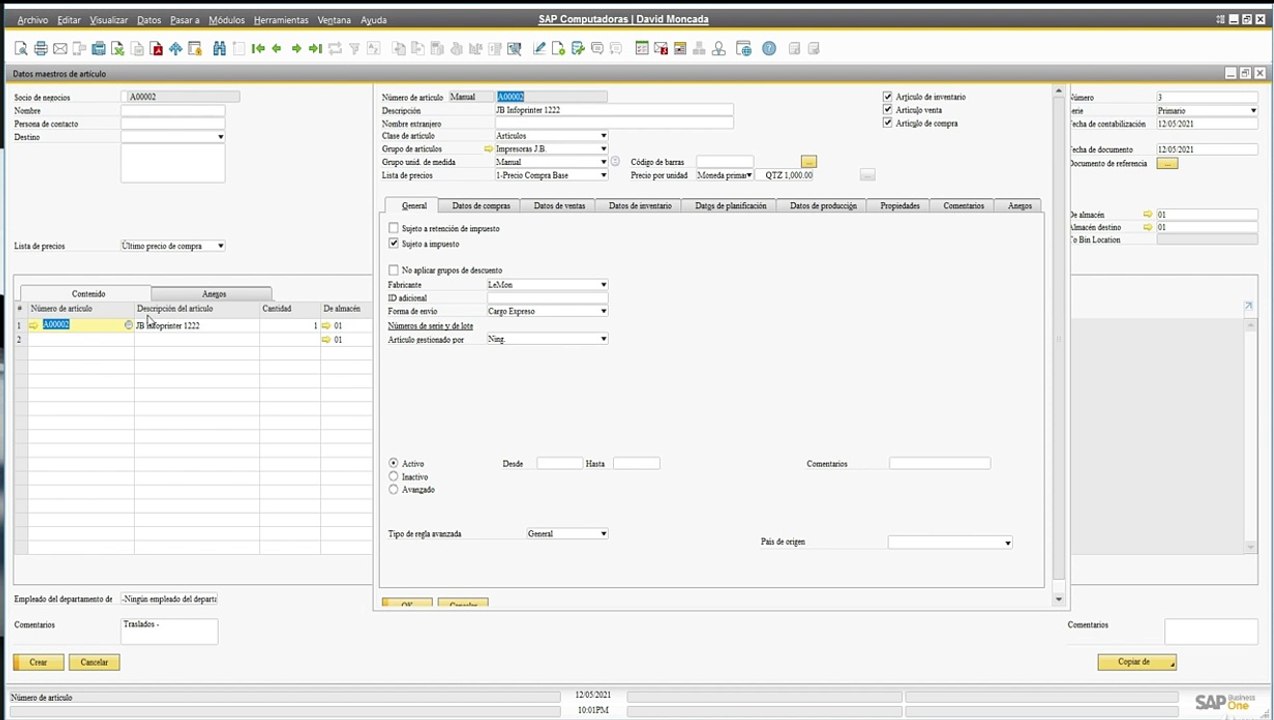Viewport: 1274px width, 720px height.
Task: Open the Grupo unid. de medida dropdown
Action: [603, 162]
